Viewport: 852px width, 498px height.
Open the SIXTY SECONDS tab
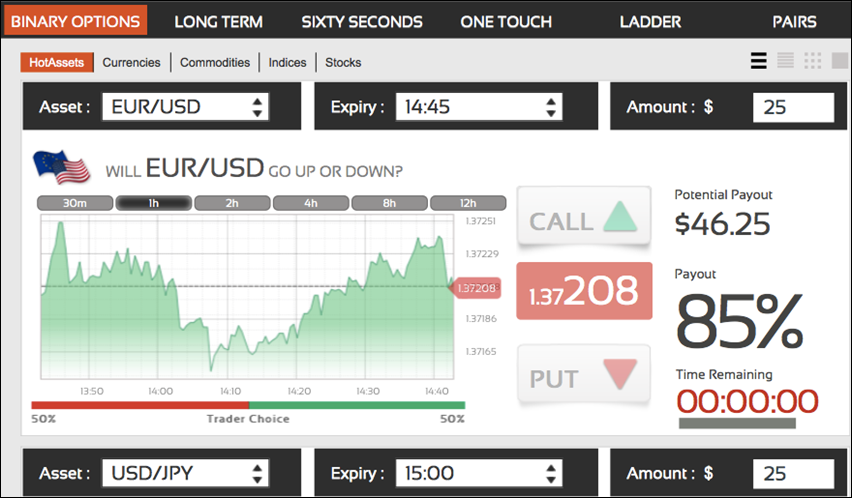tap(361, 21)
